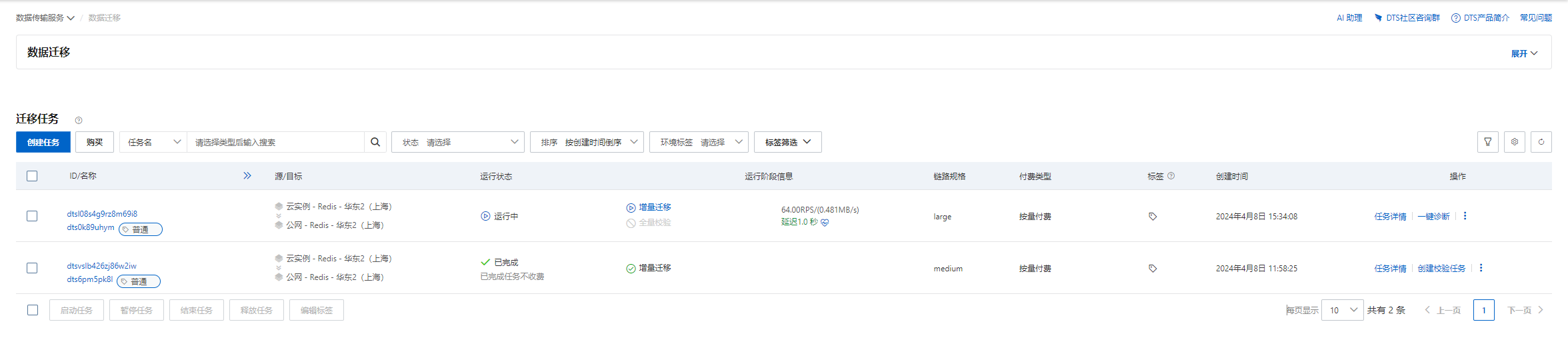Open 排序 按创建时间倒序 dropdown
This screenshot has height=360, width=1568.
587,142
